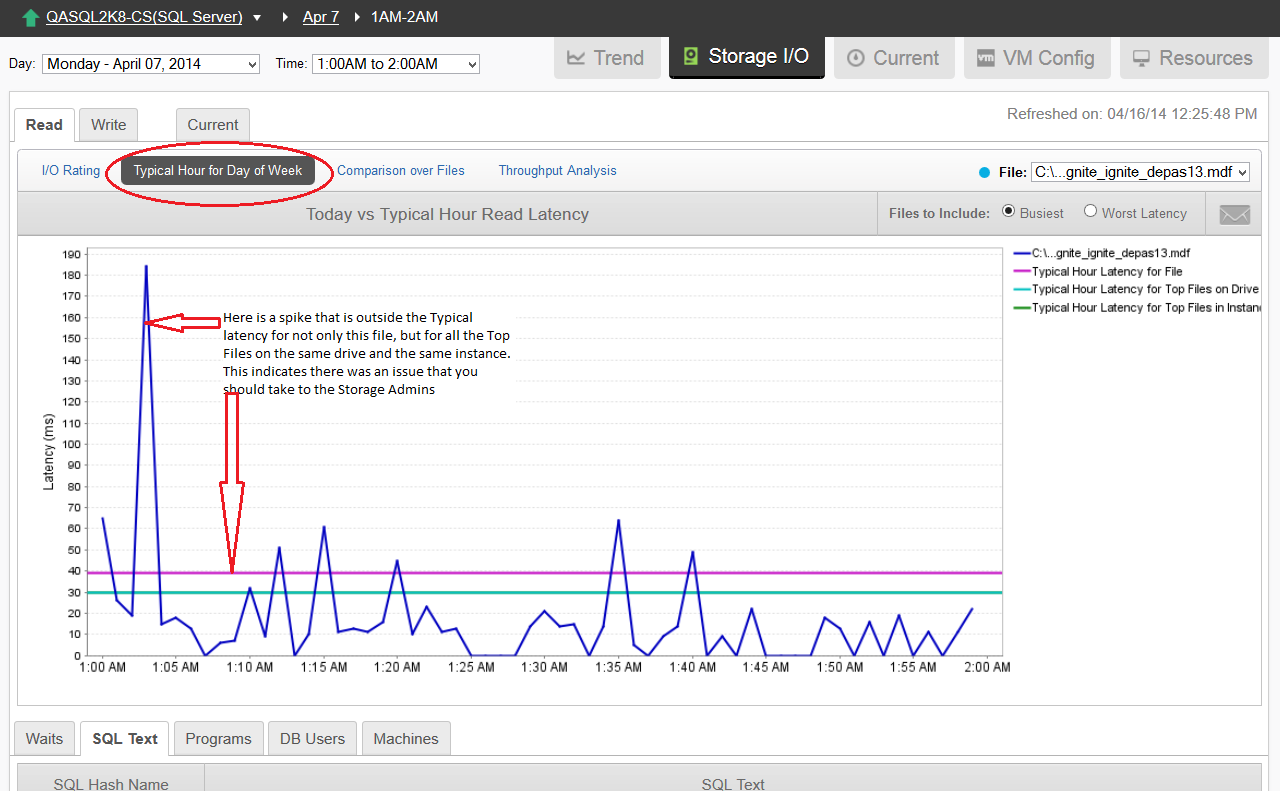Click the Trend chart icon
This screenshot has width=1280, height=791.
[x=575, y=58]
